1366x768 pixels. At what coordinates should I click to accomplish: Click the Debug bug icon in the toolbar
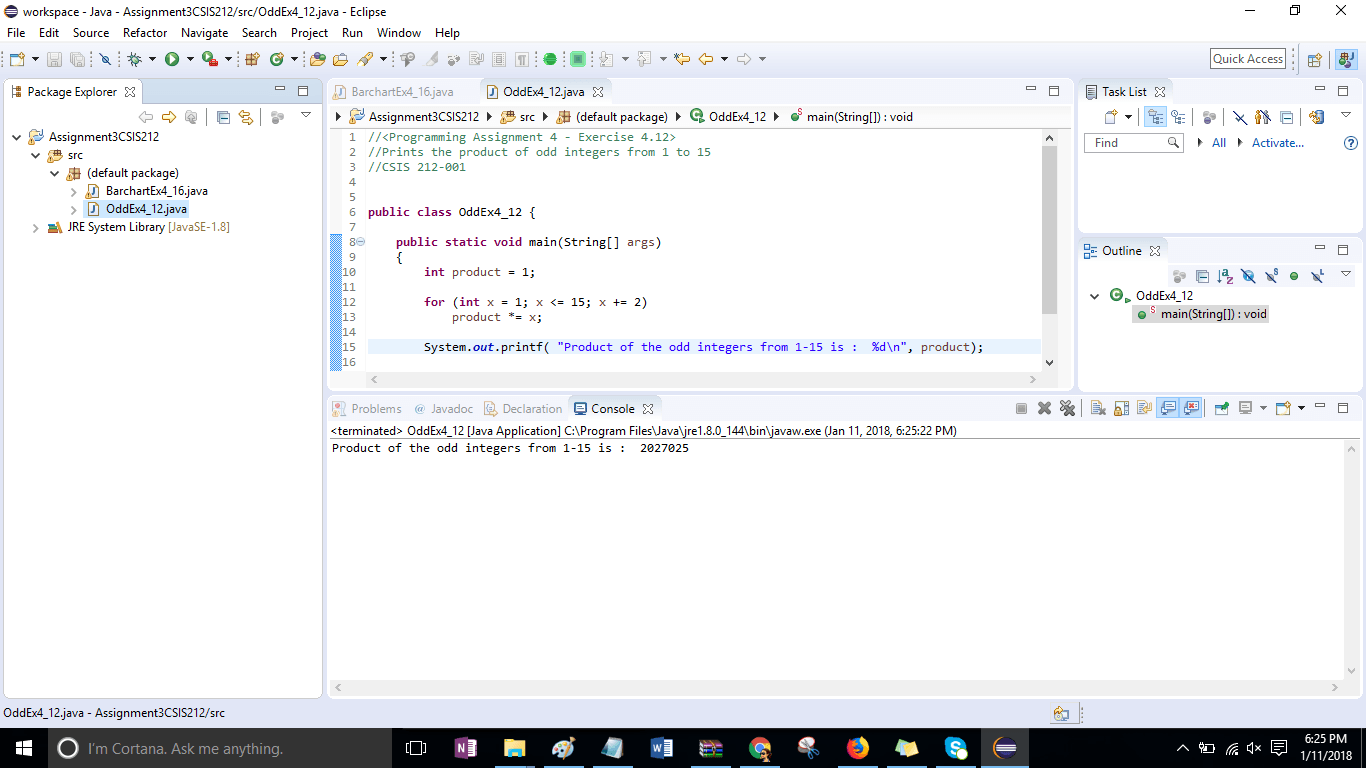click(135, 59)
